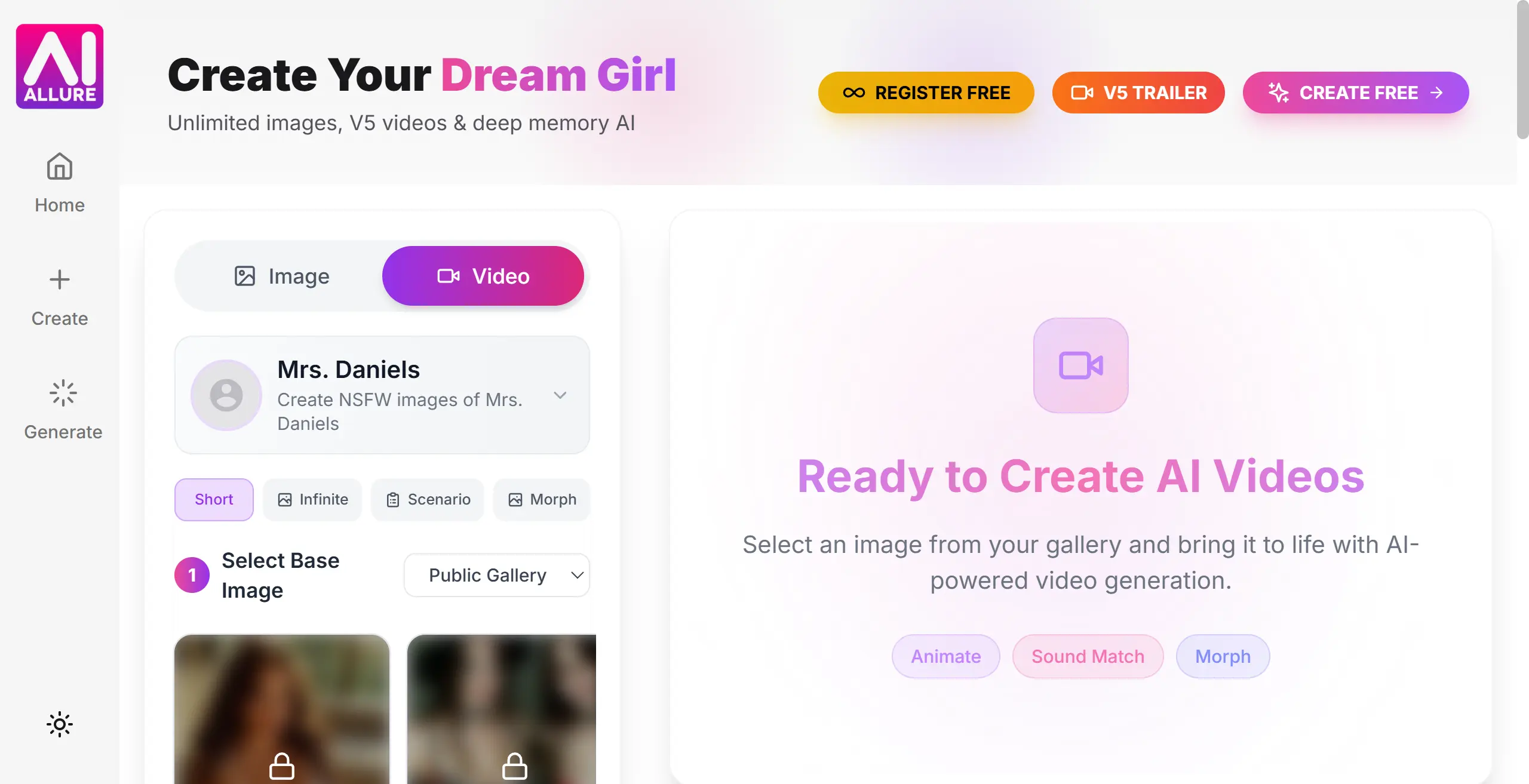Select the Scenario tab

point(428,499)
